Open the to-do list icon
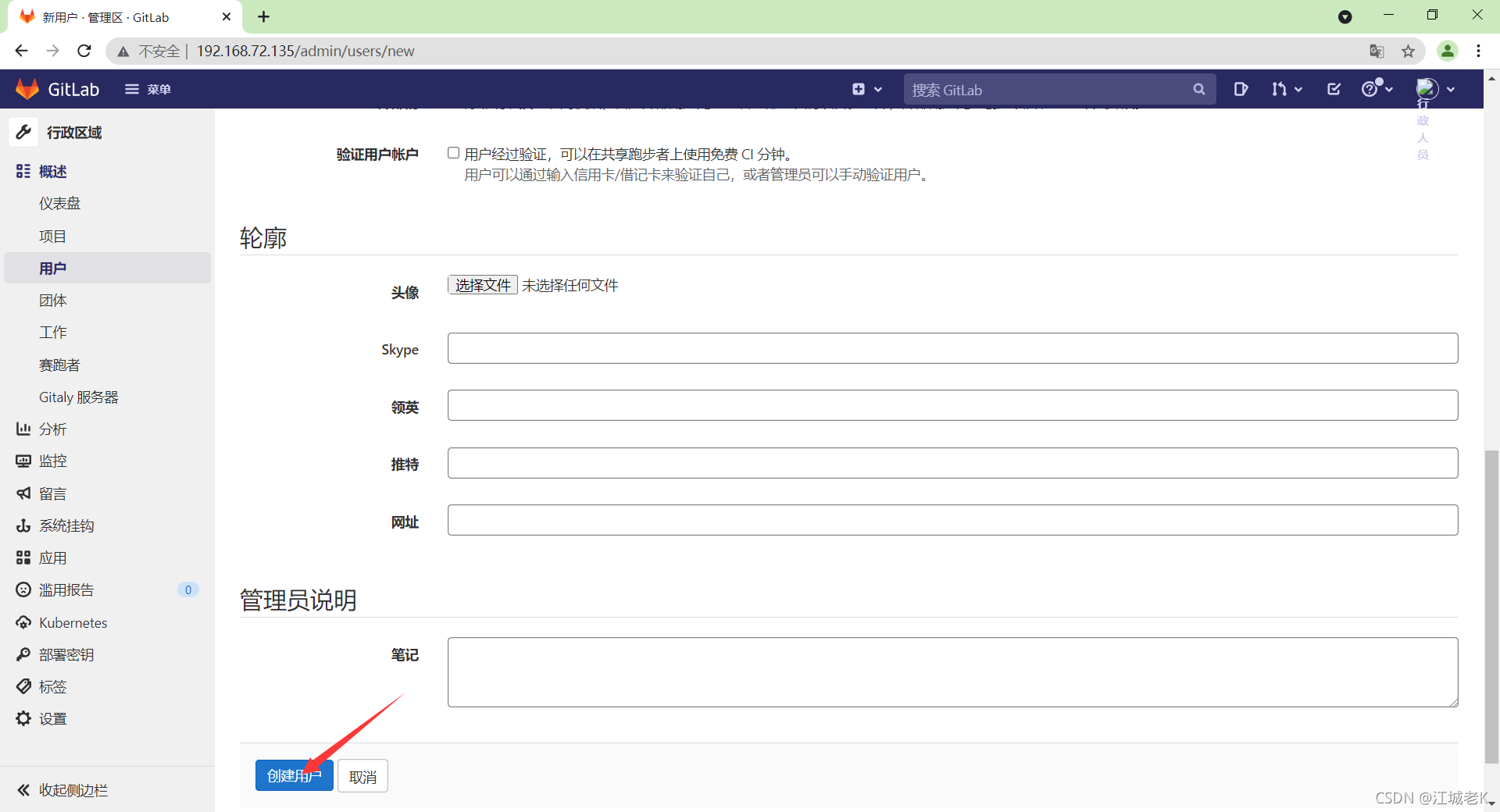This screenshot has width=1500, height=812. 1334,89
